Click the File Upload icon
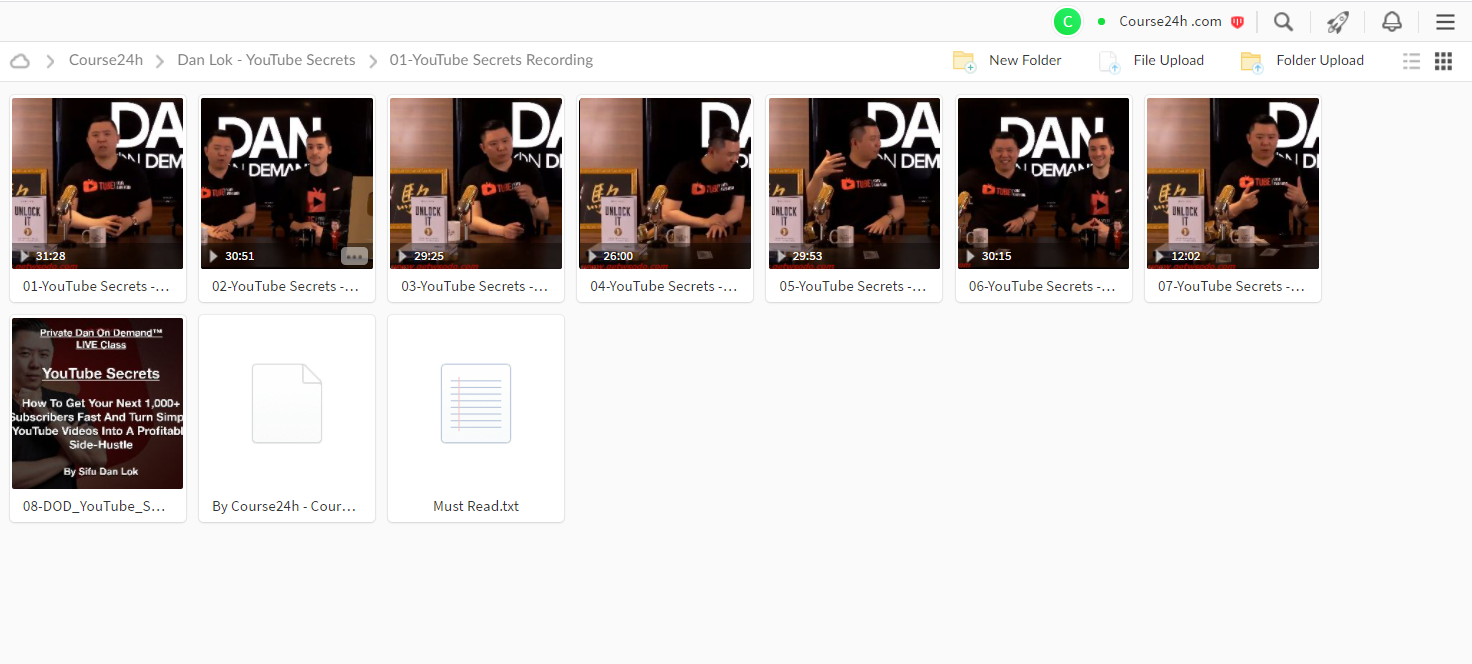 (1109, 62)
